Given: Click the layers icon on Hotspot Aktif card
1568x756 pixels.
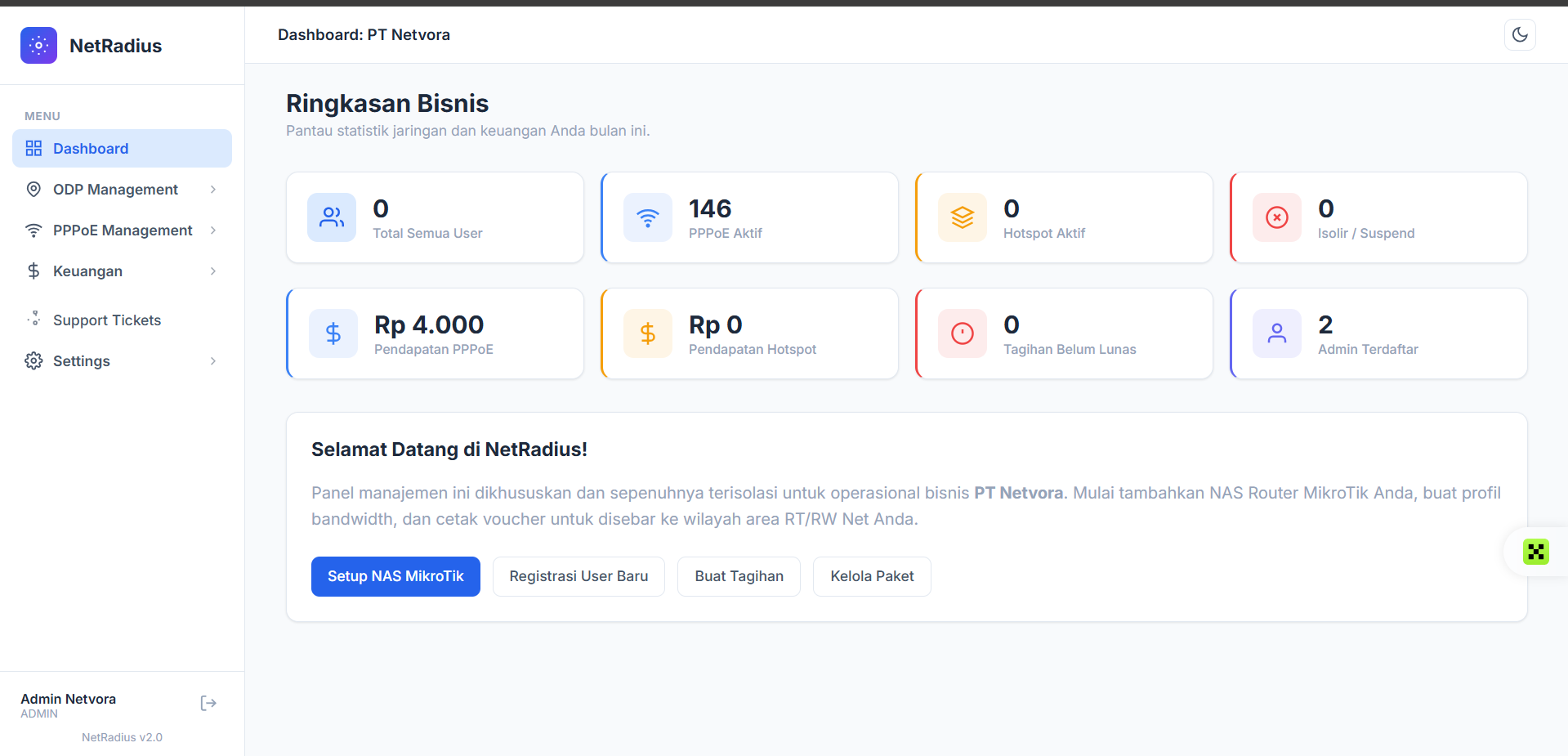Looking at the screenshot, I should pos(962,217).
